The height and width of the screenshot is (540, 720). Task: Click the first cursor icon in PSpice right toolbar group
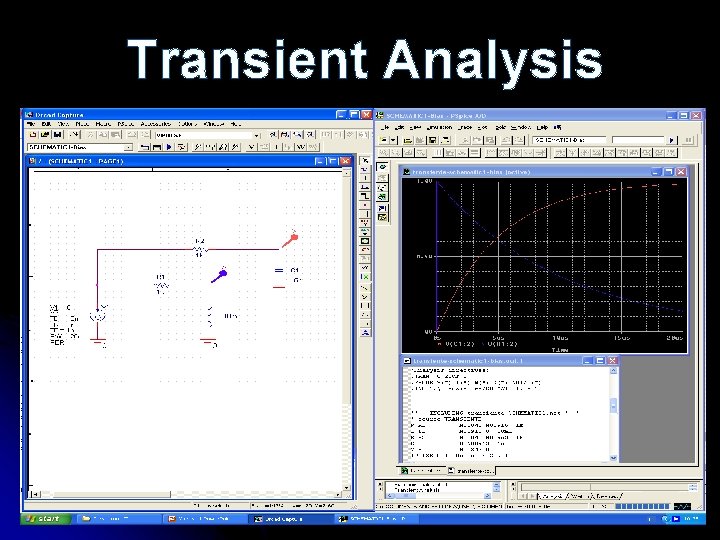[560, 152]
